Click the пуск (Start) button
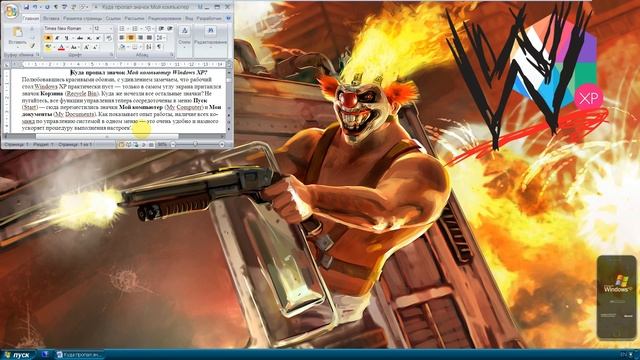 pyautogui.click(x=17, y=355)
